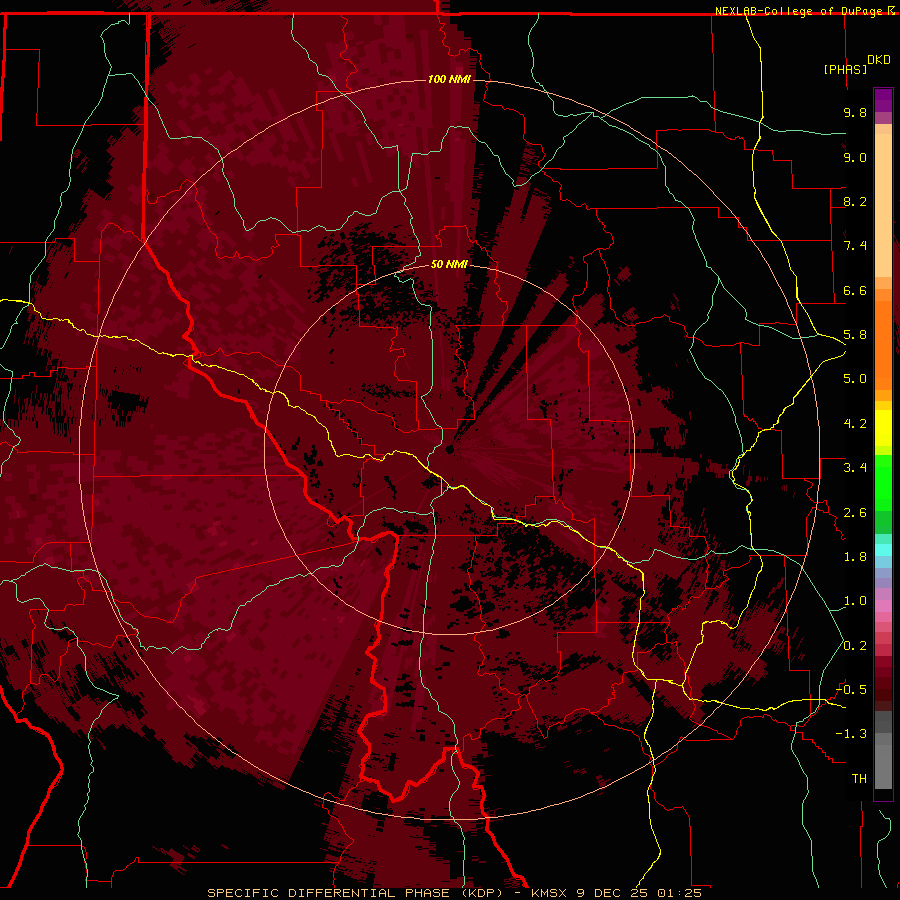
Task: Click the radar site dot at ring center
Action: tap(450, 449)
